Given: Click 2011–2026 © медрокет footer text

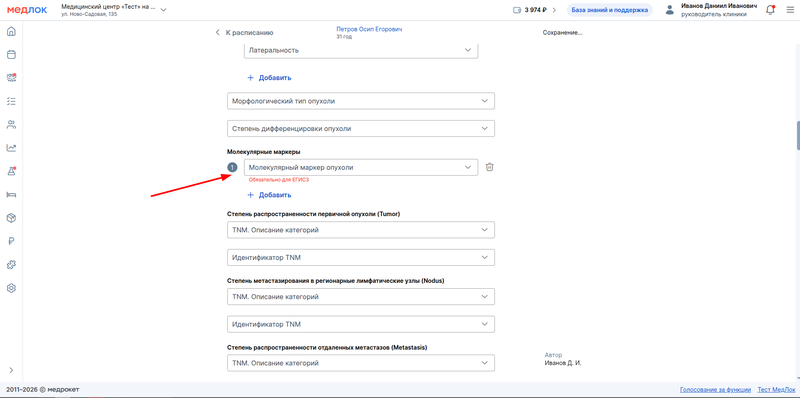Looking at the screenshot, I should coord(43,390).
